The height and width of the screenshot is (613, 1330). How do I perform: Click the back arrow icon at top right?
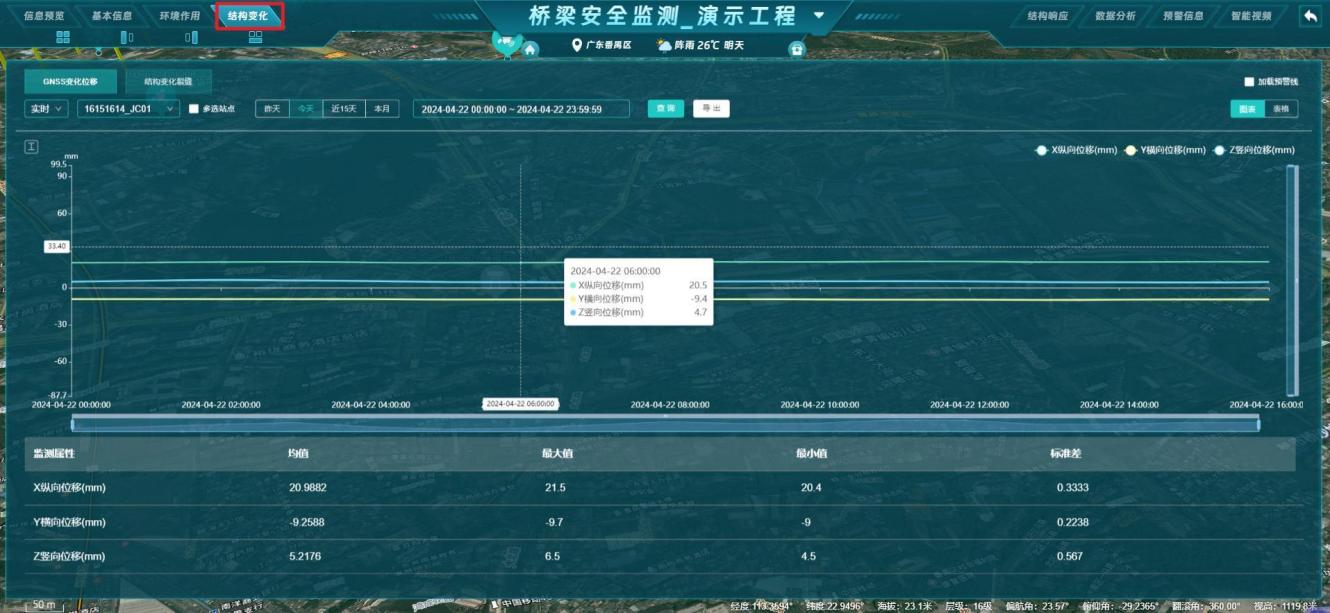coord(1309,16)
